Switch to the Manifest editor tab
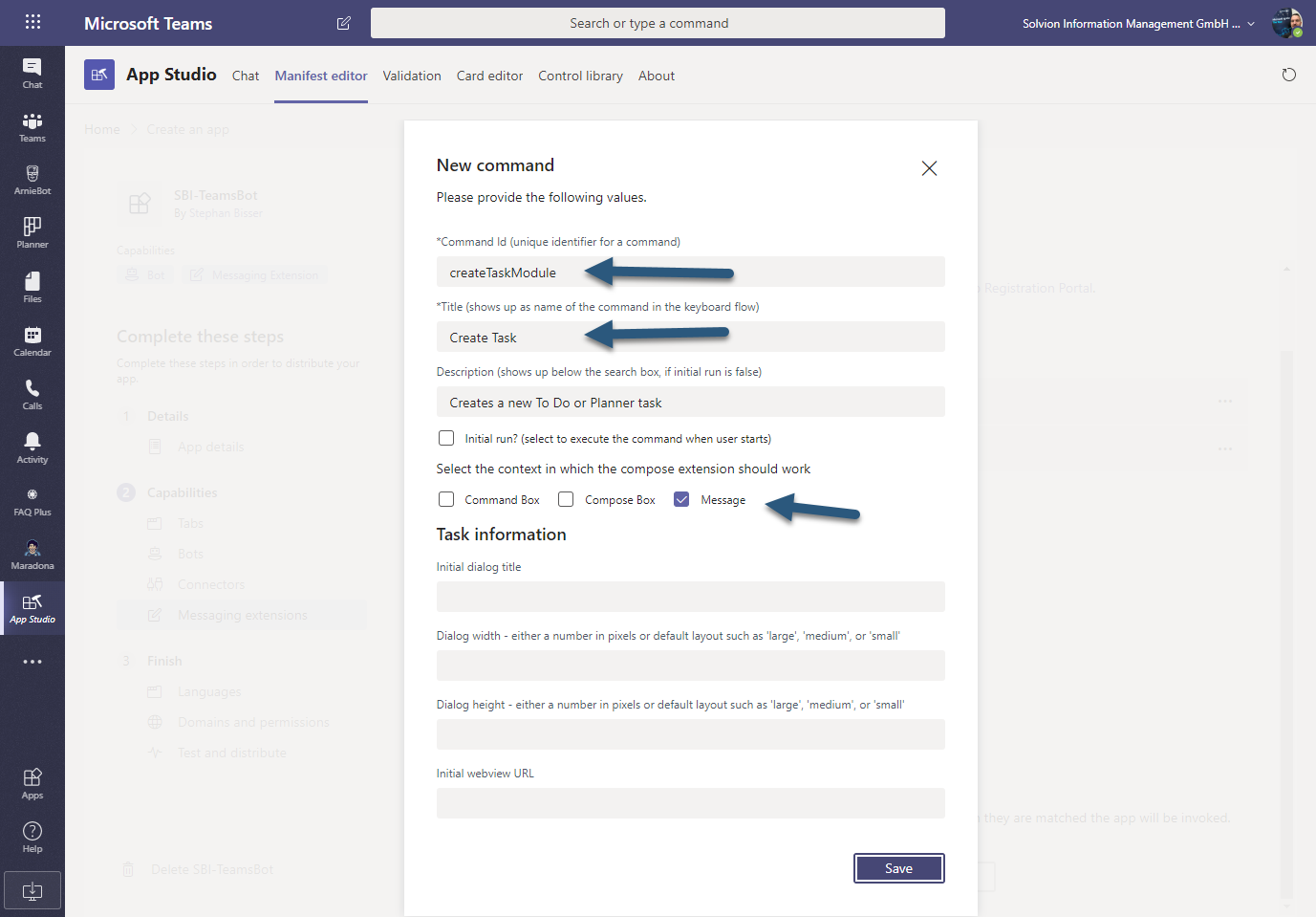Screen dimensions: 1316x917 coord(321,76)
